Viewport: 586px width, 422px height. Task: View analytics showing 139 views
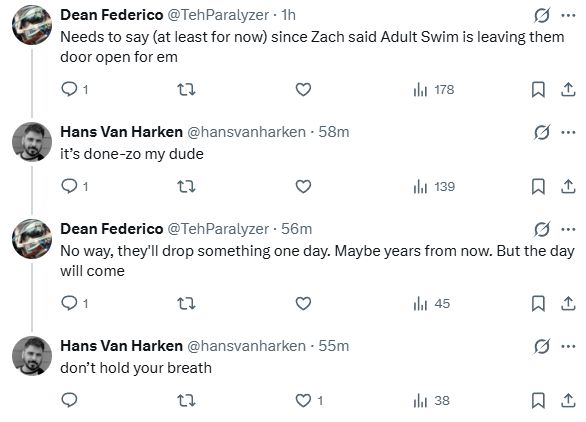[x=434, y=187]
